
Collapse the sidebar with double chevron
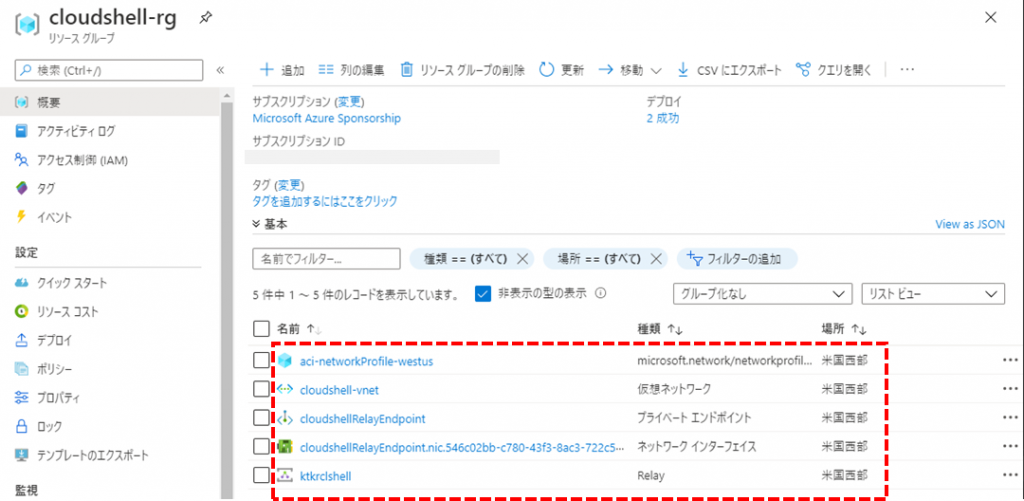[x=220, y=70]
